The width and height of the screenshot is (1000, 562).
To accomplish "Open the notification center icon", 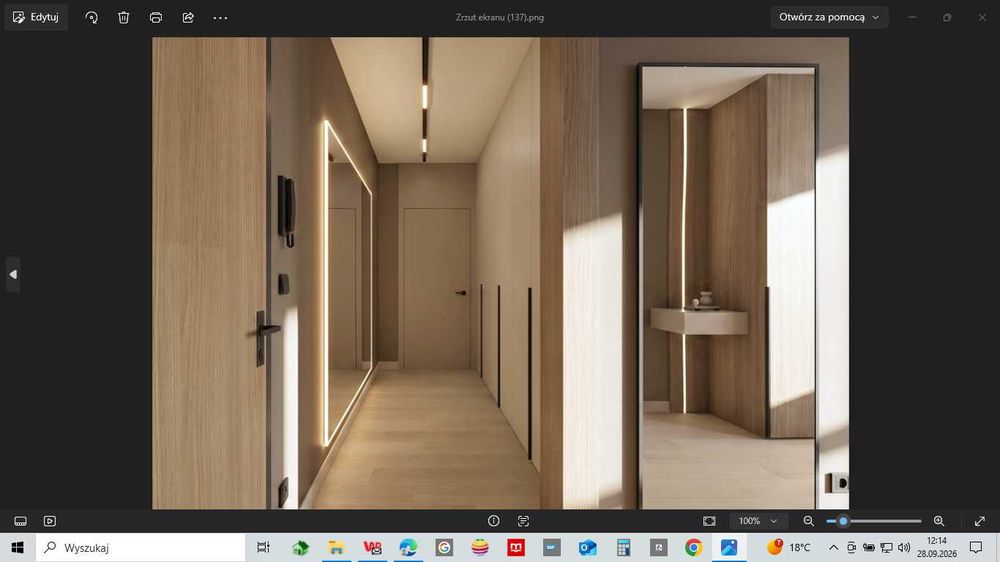I will tap(976, 547).
